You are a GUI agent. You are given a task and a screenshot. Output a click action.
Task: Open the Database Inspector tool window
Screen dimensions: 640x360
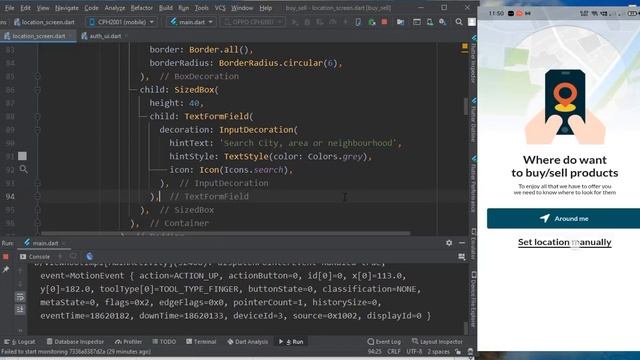75,342
